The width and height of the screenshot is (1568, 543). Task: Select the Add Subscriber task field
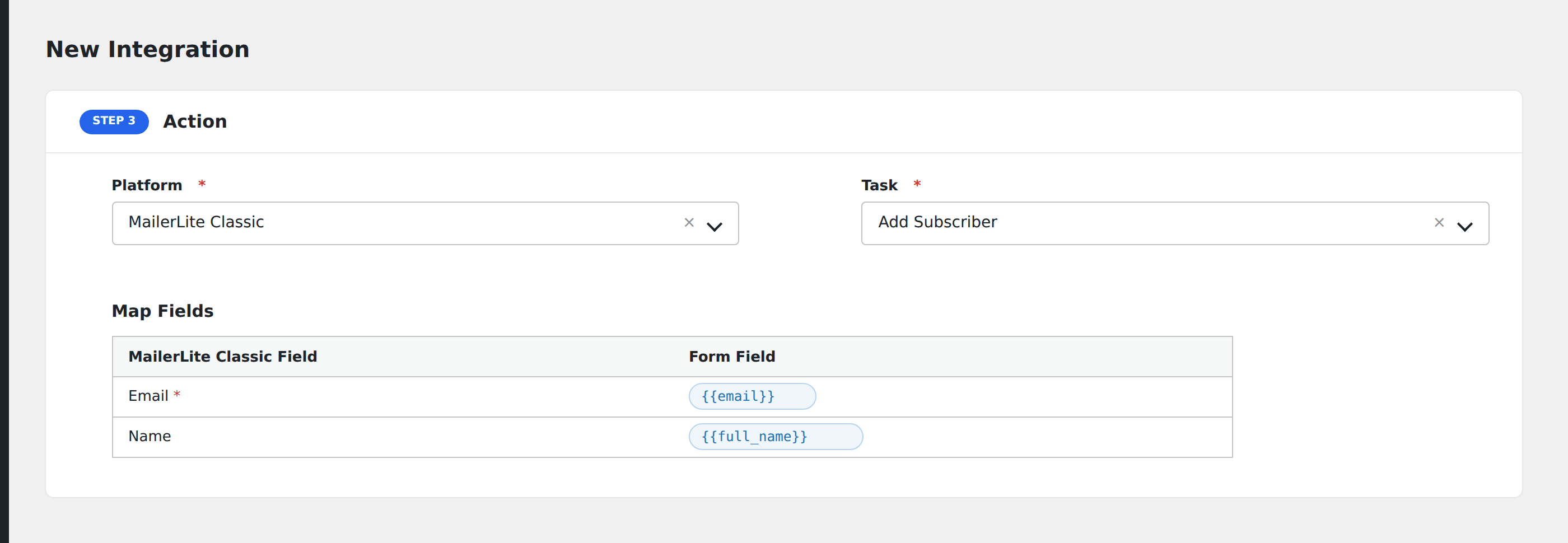(1175, 223)
